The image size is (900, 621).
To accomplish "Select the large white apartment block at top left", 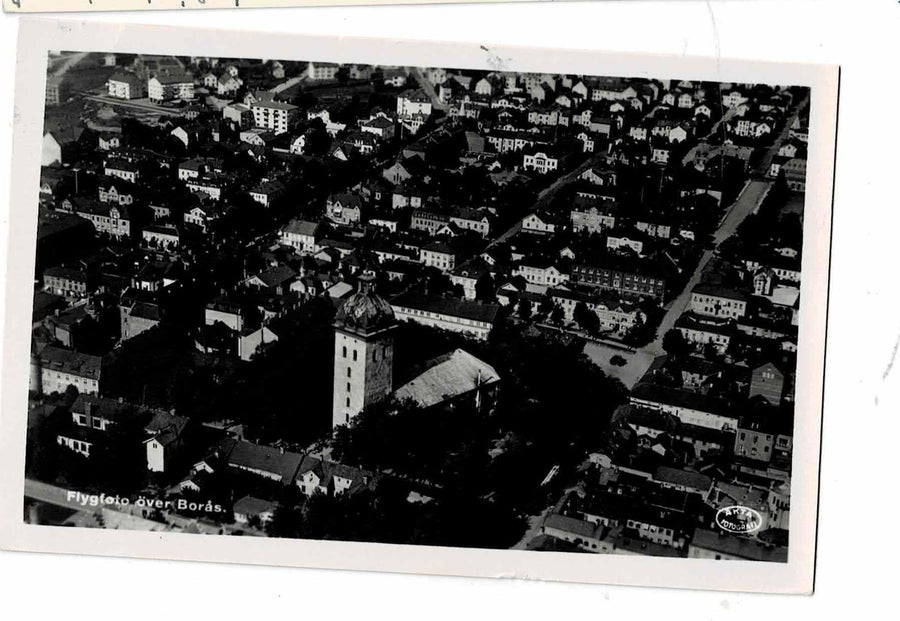I will tap(273, 114).
